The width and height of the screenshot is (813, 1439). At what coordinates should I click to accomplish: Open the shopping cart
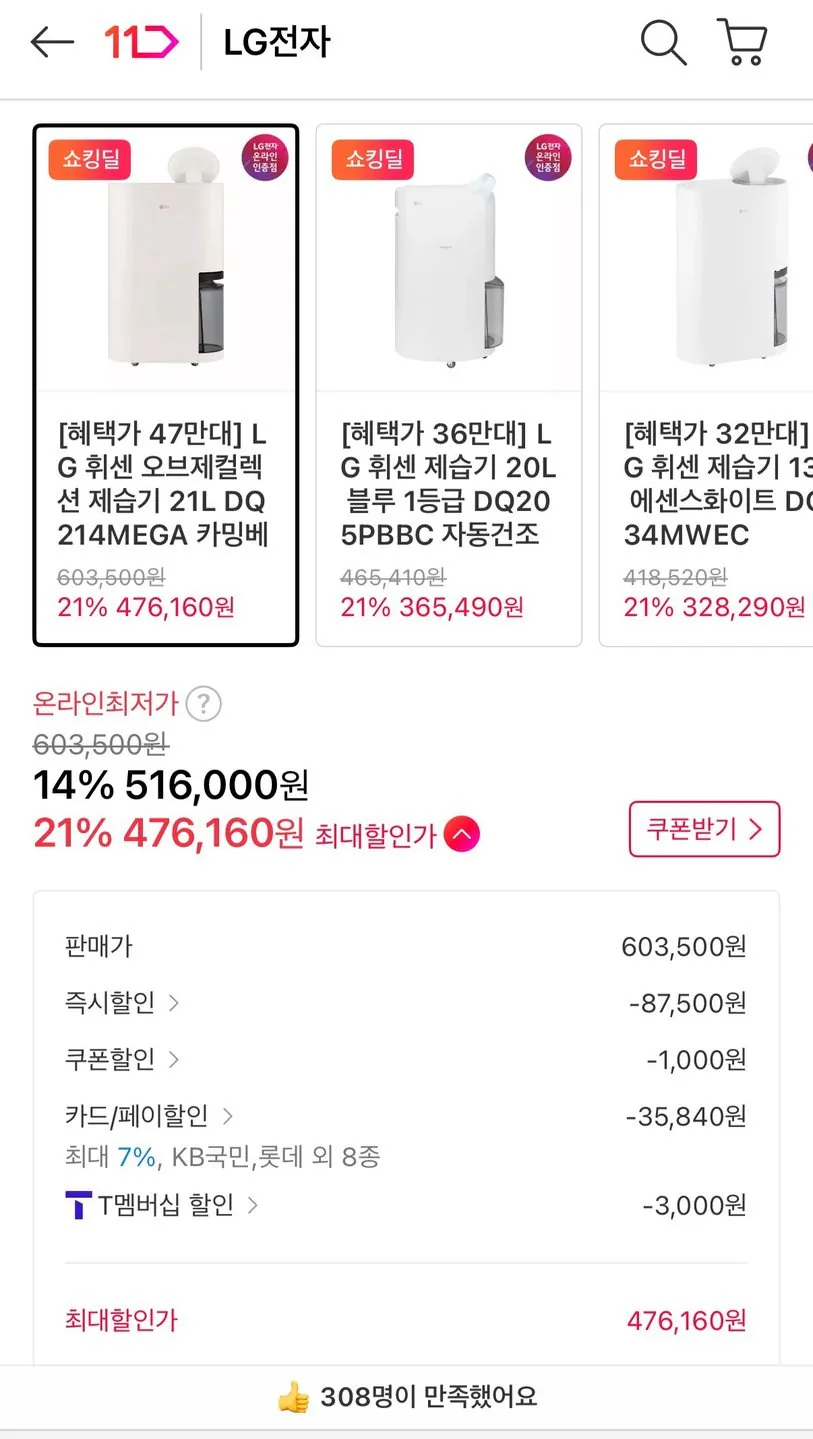click(742, 42)
